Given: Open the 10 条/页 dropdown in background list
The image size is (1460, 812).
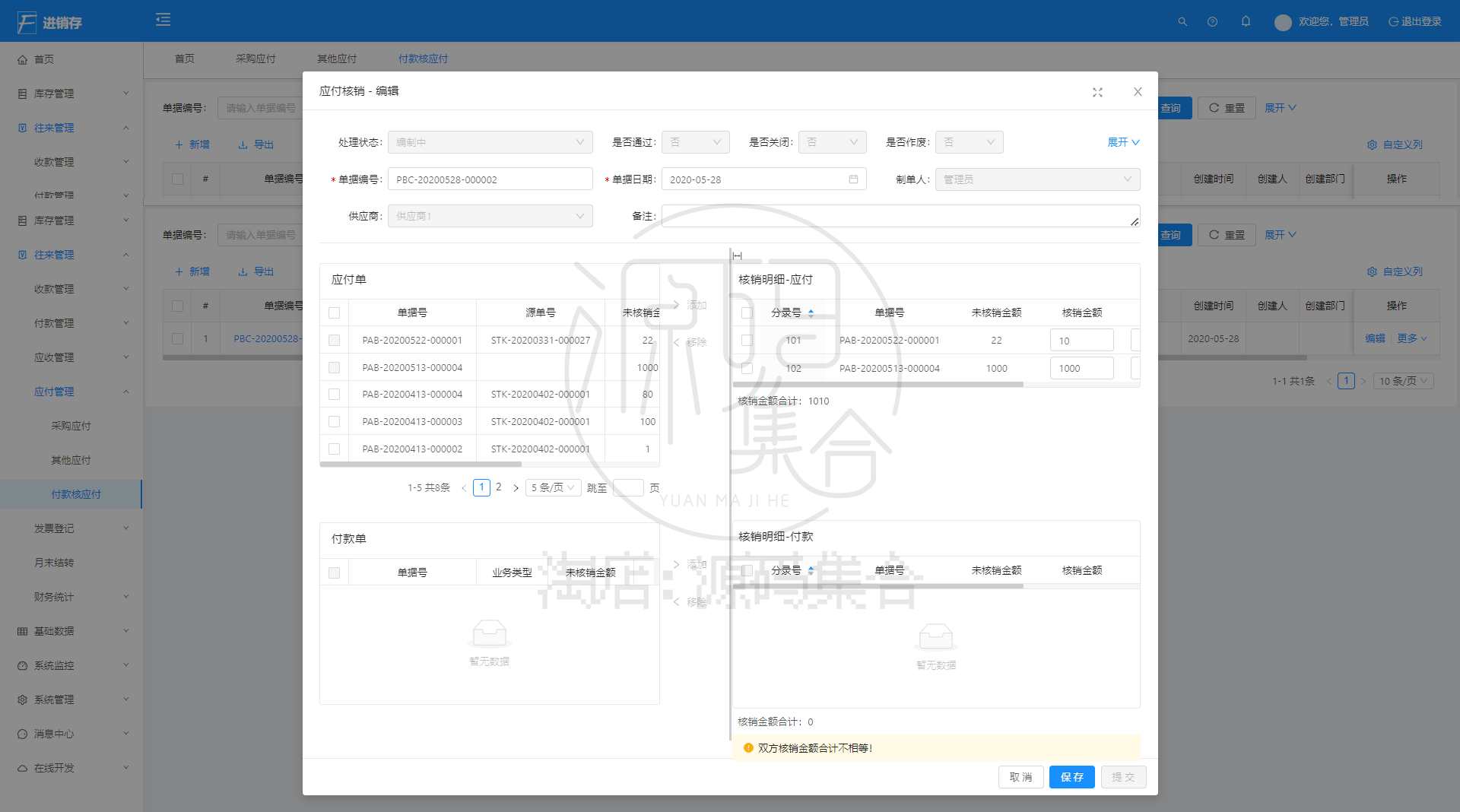Looking at the screenshot, I should (1403, 381).
